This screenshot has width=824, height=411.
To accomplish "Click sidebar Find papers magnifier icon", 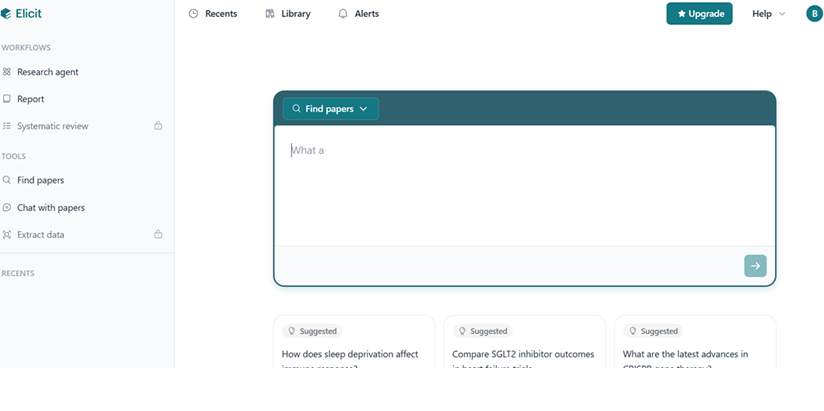I will [x=7, y=180].
